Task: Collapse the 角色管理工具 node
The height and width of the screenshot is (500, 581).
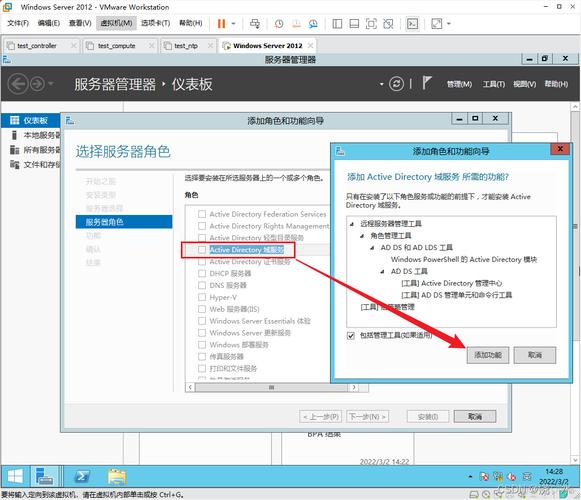Action: [x=362, y=236]
